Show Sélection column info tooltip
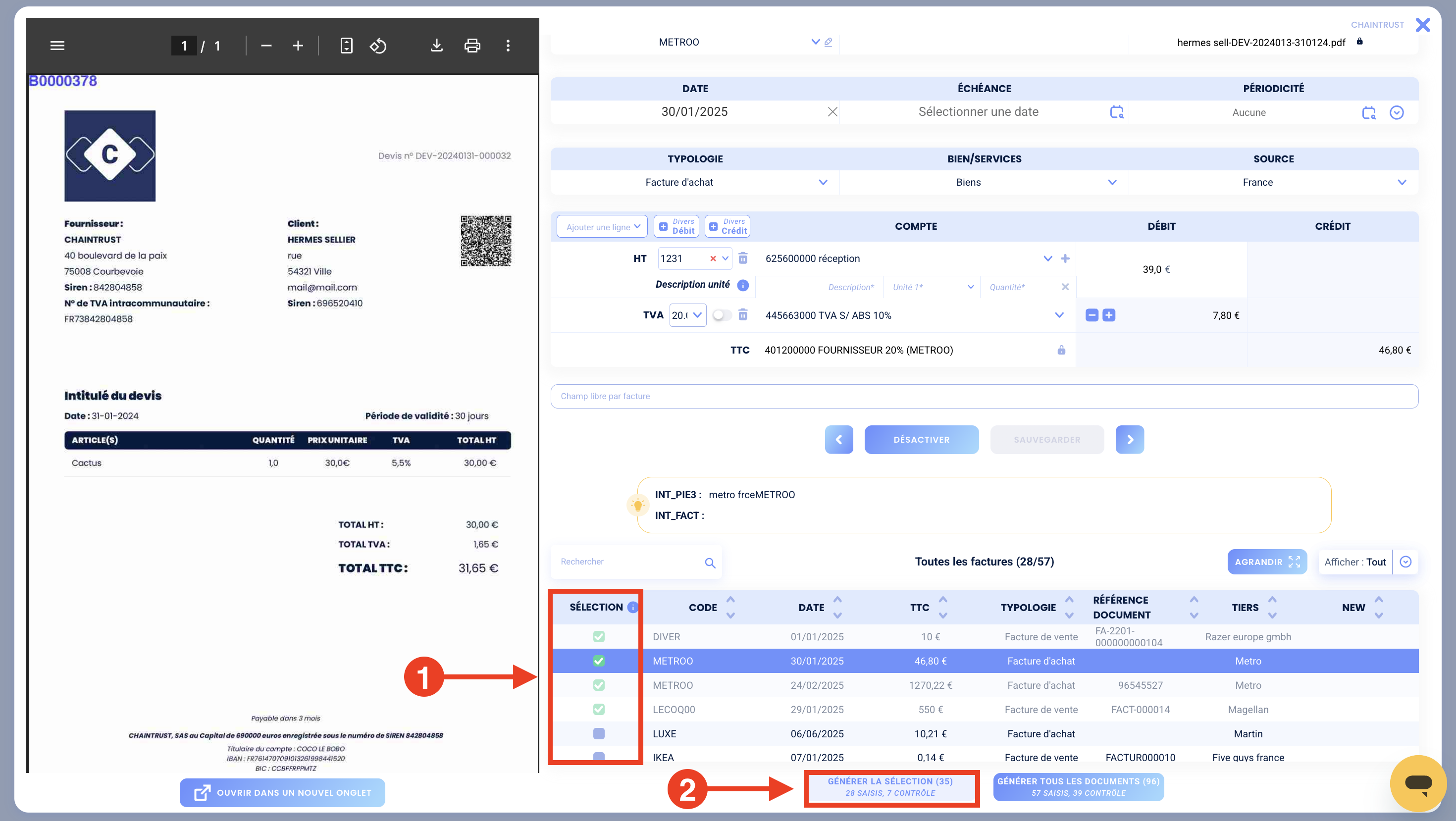 (632, 607)
